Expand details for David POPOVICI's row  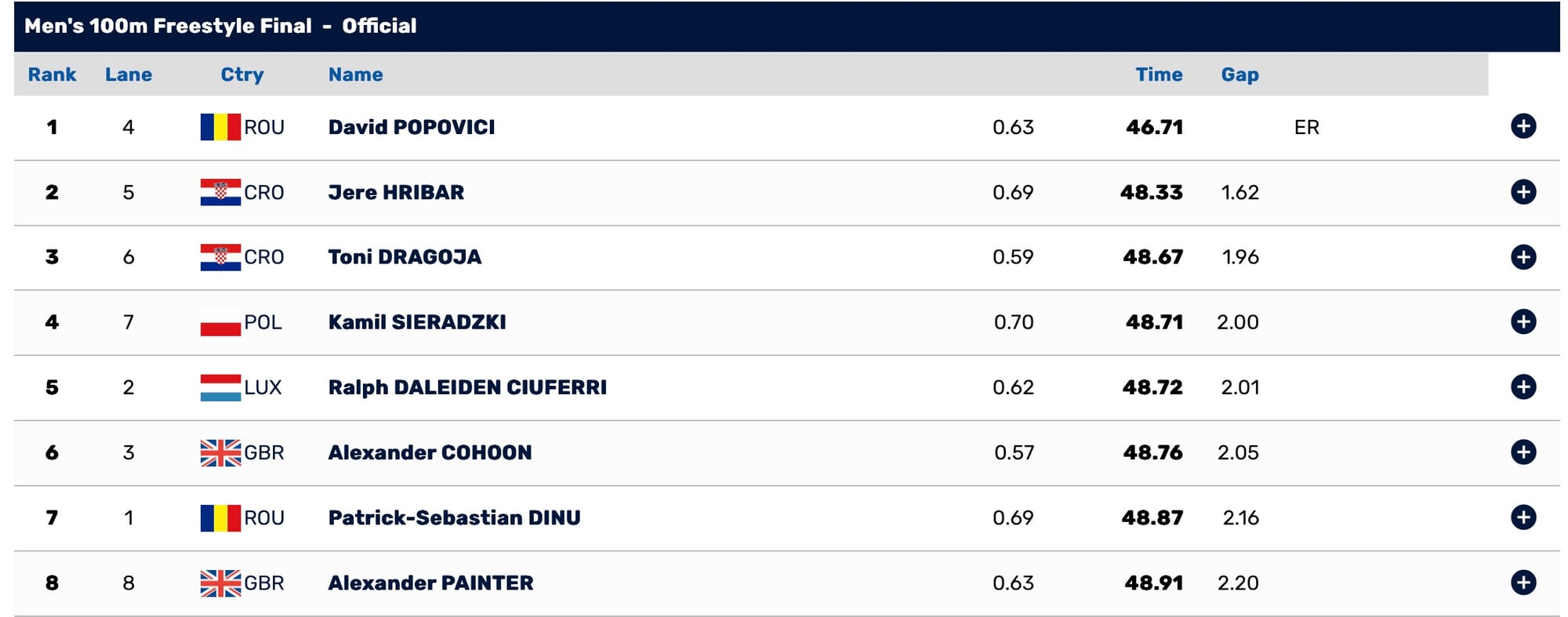coord(1523,126)
